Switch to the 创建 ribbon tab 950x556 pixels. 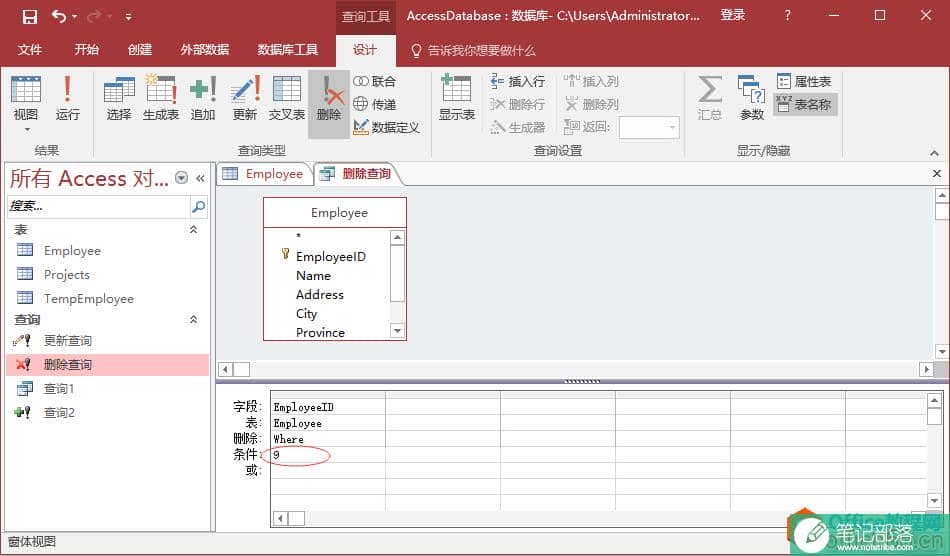pyautogui.click(x=140, y=50)
